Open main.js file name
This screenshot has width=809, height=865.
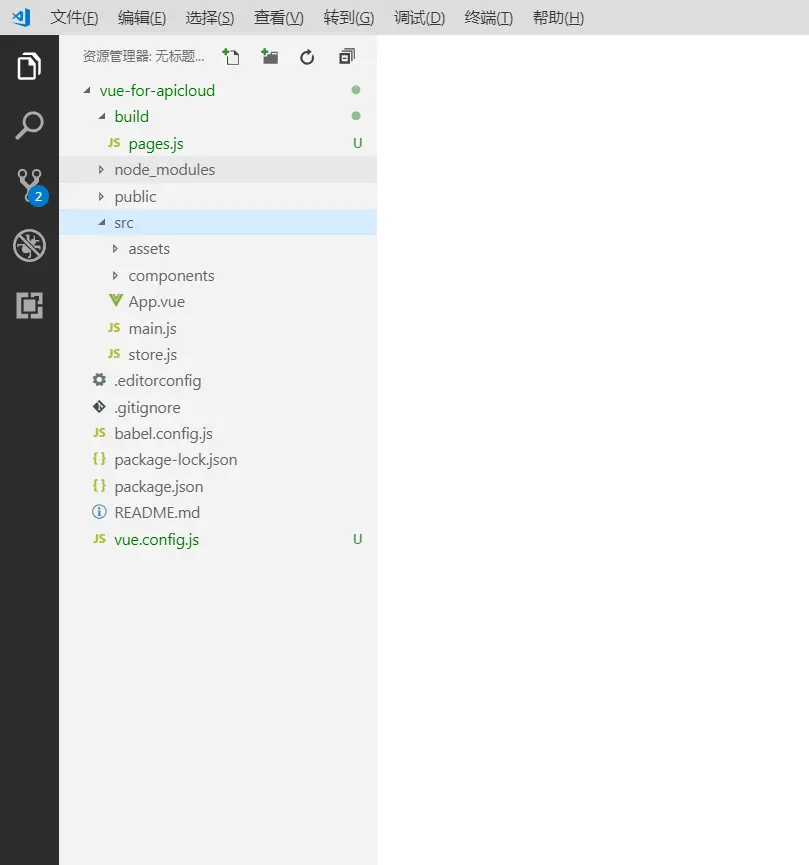click(x=152, y=328)
